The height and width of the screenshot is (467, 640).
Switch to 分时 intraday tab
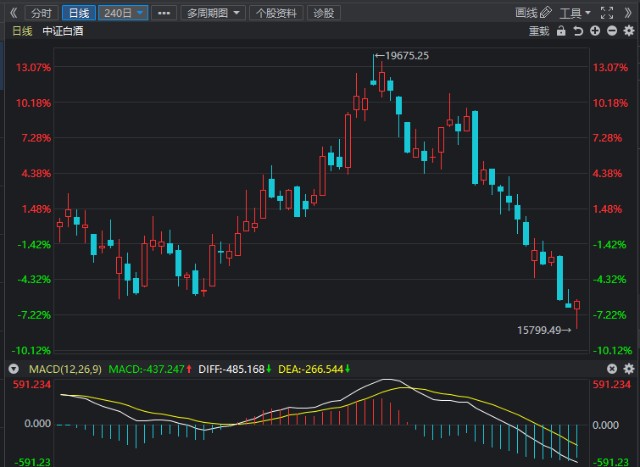[40, 13]
